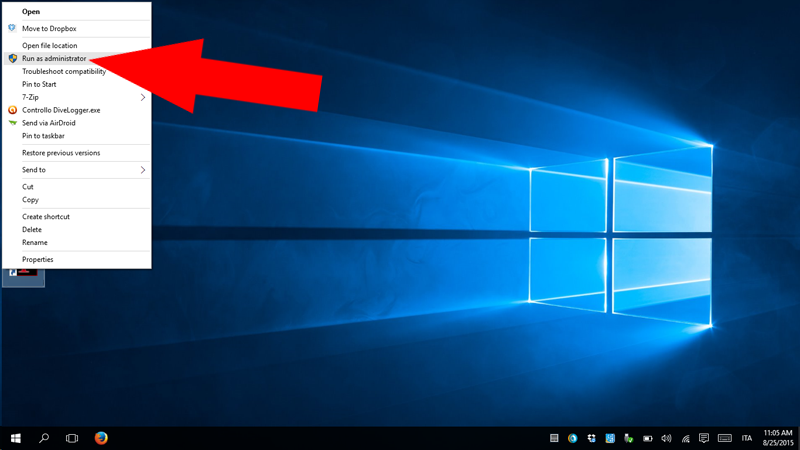
Task: Choose Open file location
Action: click(x=77, y=45)
